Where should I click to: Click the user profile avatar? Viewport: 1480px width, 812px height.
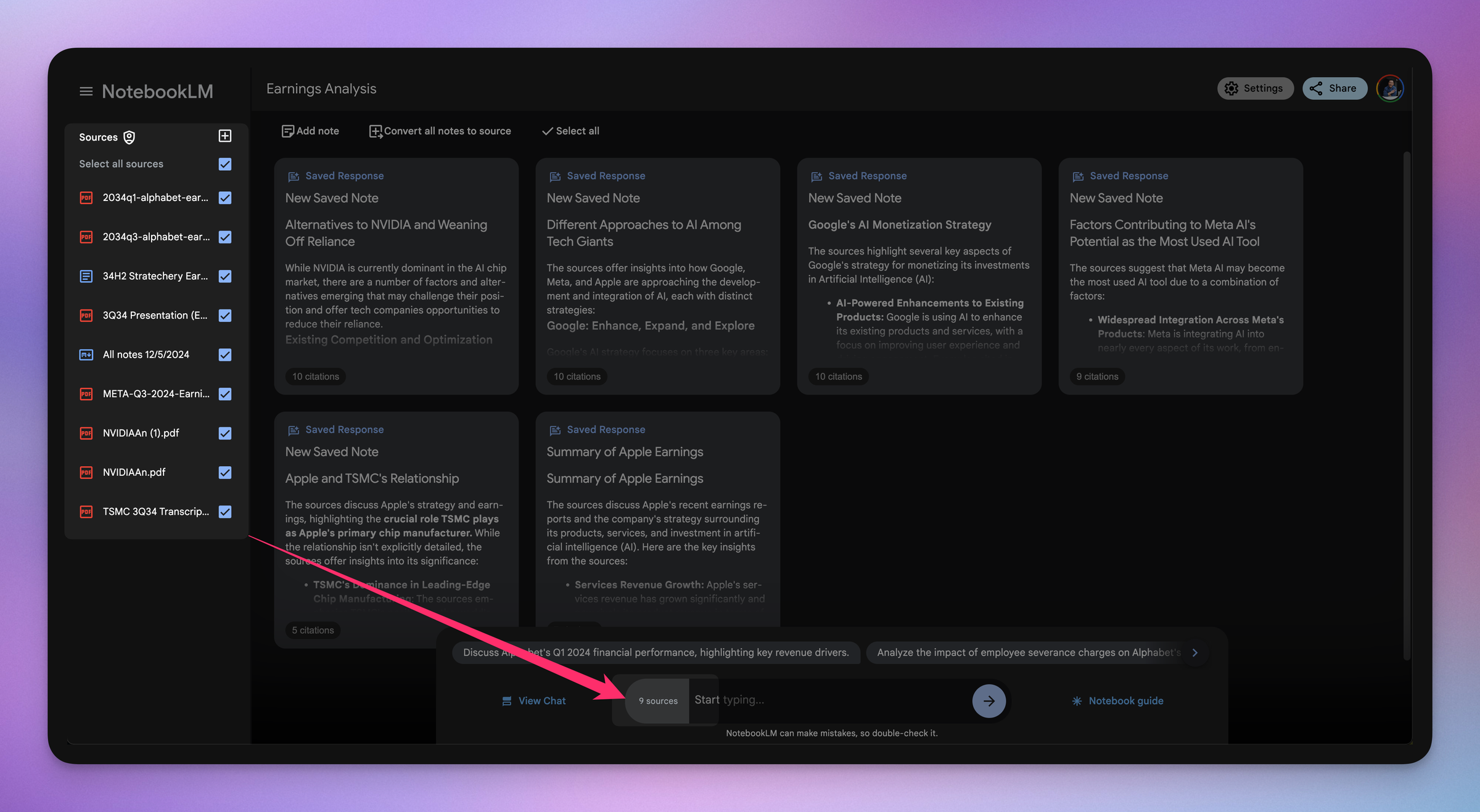(x=1390, y=88)
